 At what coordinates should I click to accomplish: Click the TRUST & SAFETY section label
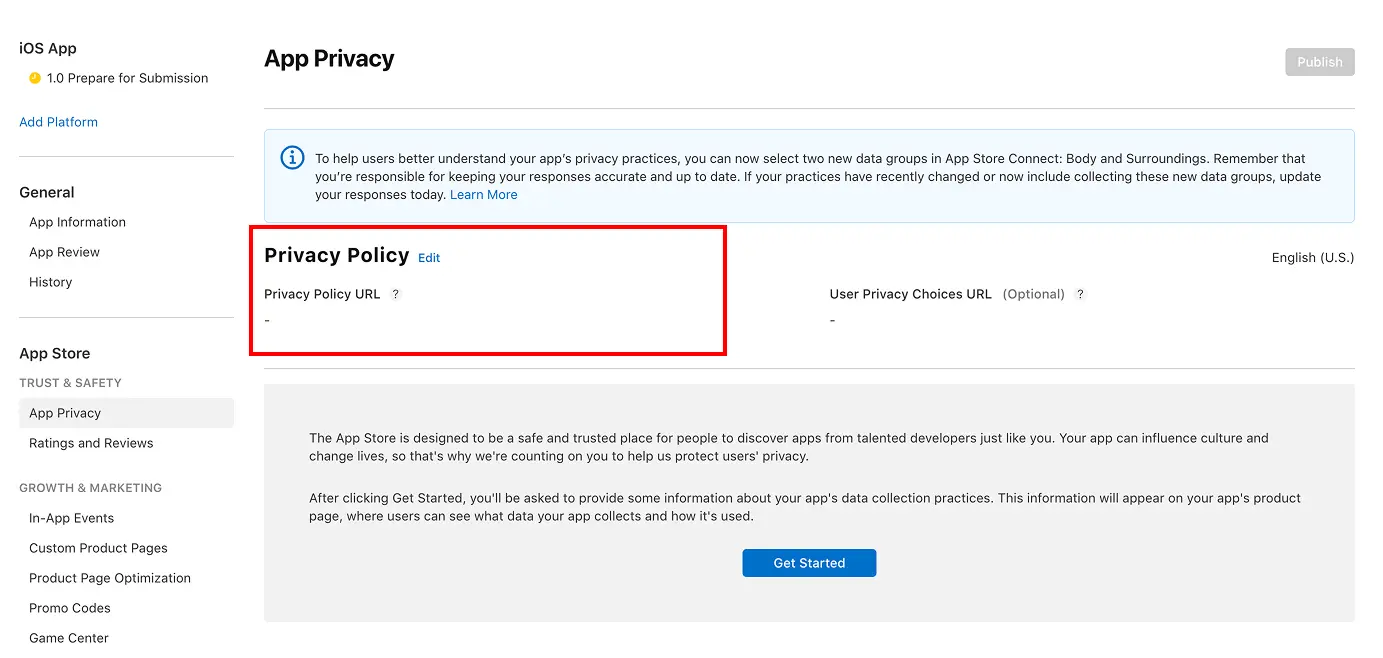click(x=70, y=383)
